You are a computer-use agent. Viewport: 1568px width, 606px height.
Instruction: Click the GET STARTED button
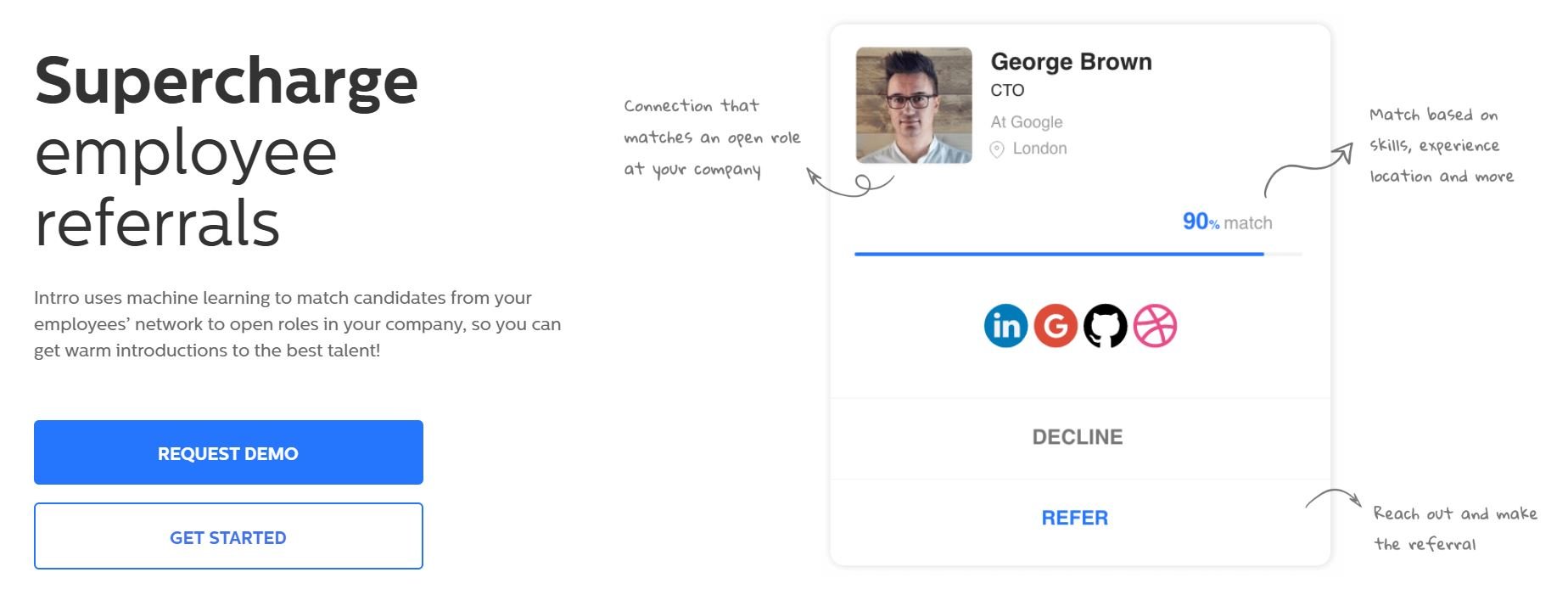228,536
